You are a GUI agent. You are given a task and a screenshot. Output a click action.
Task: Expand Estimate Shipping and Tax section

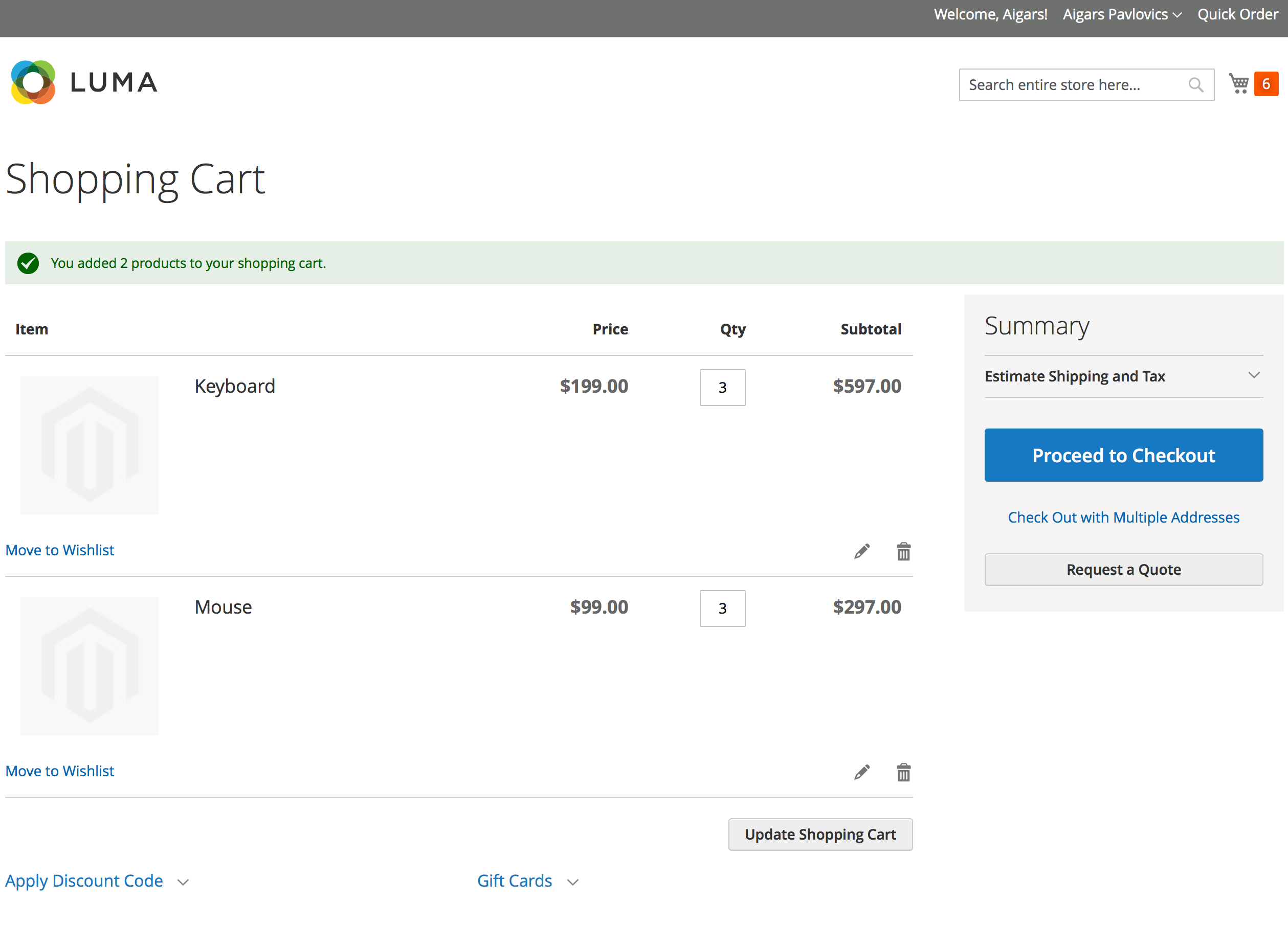coord(1123,376)
